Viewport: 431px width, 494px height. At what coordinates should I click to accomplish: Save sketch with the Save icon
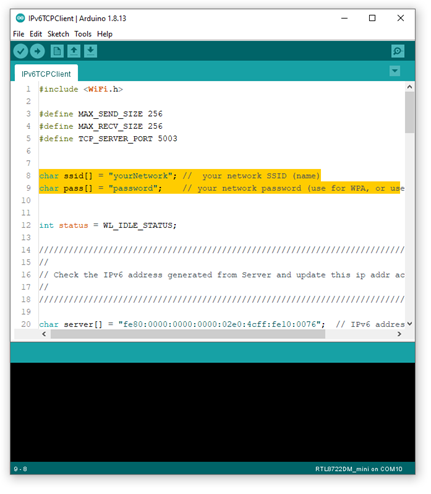pos(90,51)
